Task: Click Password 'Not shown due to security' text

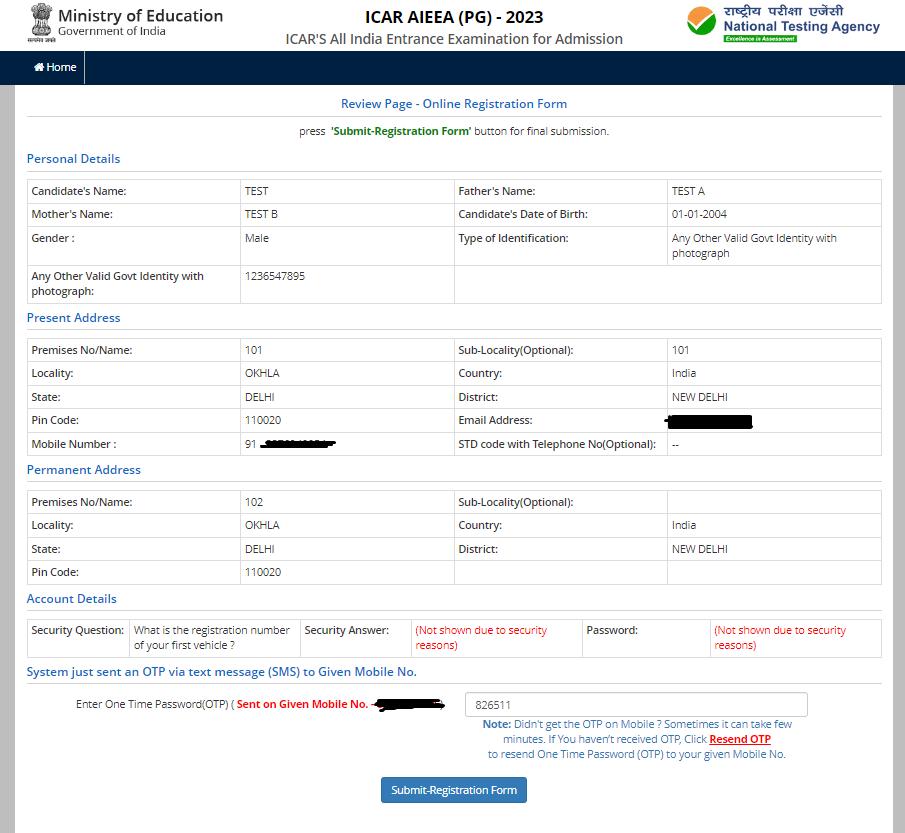Action: 780,638
